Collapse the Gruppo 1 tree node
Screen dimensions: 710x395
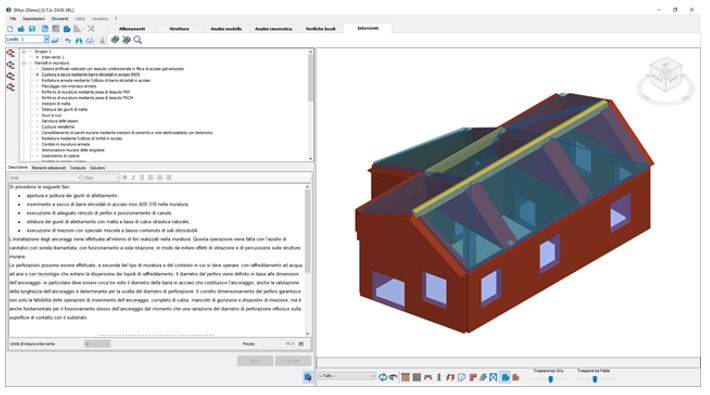click(x=24, y=52)
